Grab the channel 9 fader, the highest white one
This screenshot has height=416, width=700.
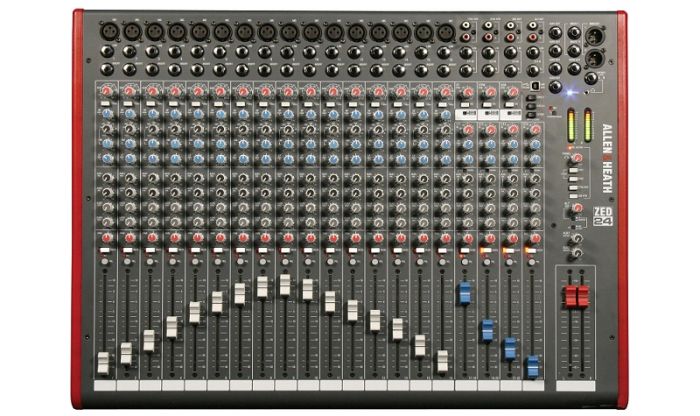(285, 285)
